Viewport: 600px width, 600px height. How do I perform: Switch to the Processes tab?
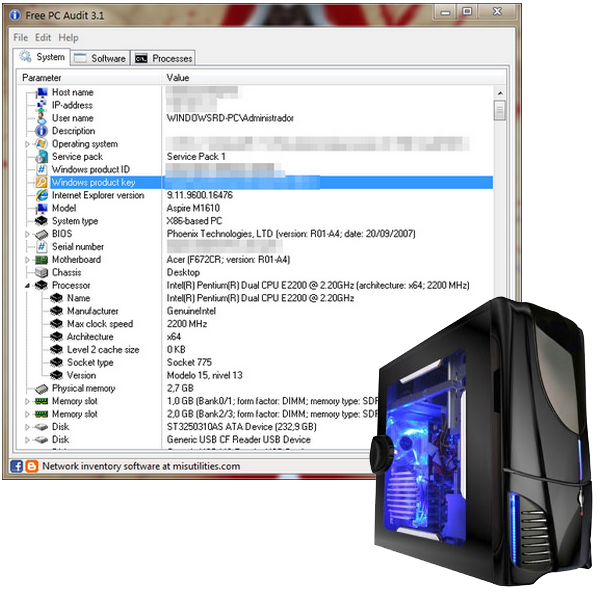pyautogui.click(x=163, y=58)
